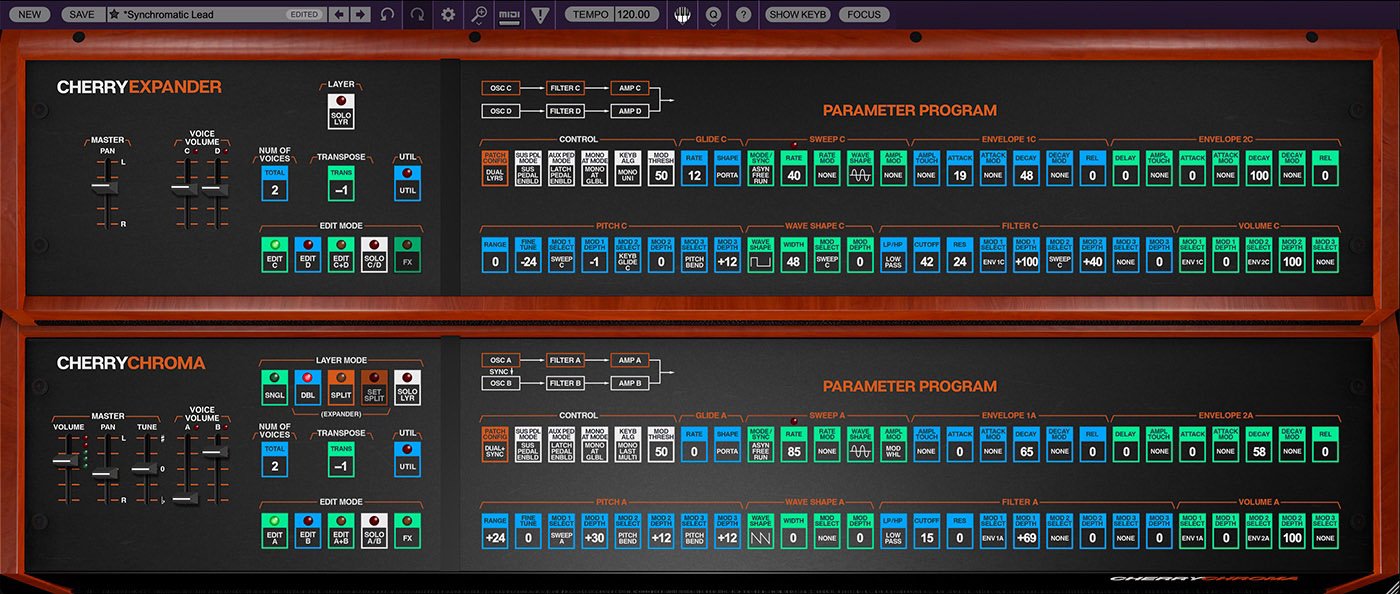This screenshot has height=594, width=1400.
Task: Load the next preset with the right arrow
Action: click(360, 15)
